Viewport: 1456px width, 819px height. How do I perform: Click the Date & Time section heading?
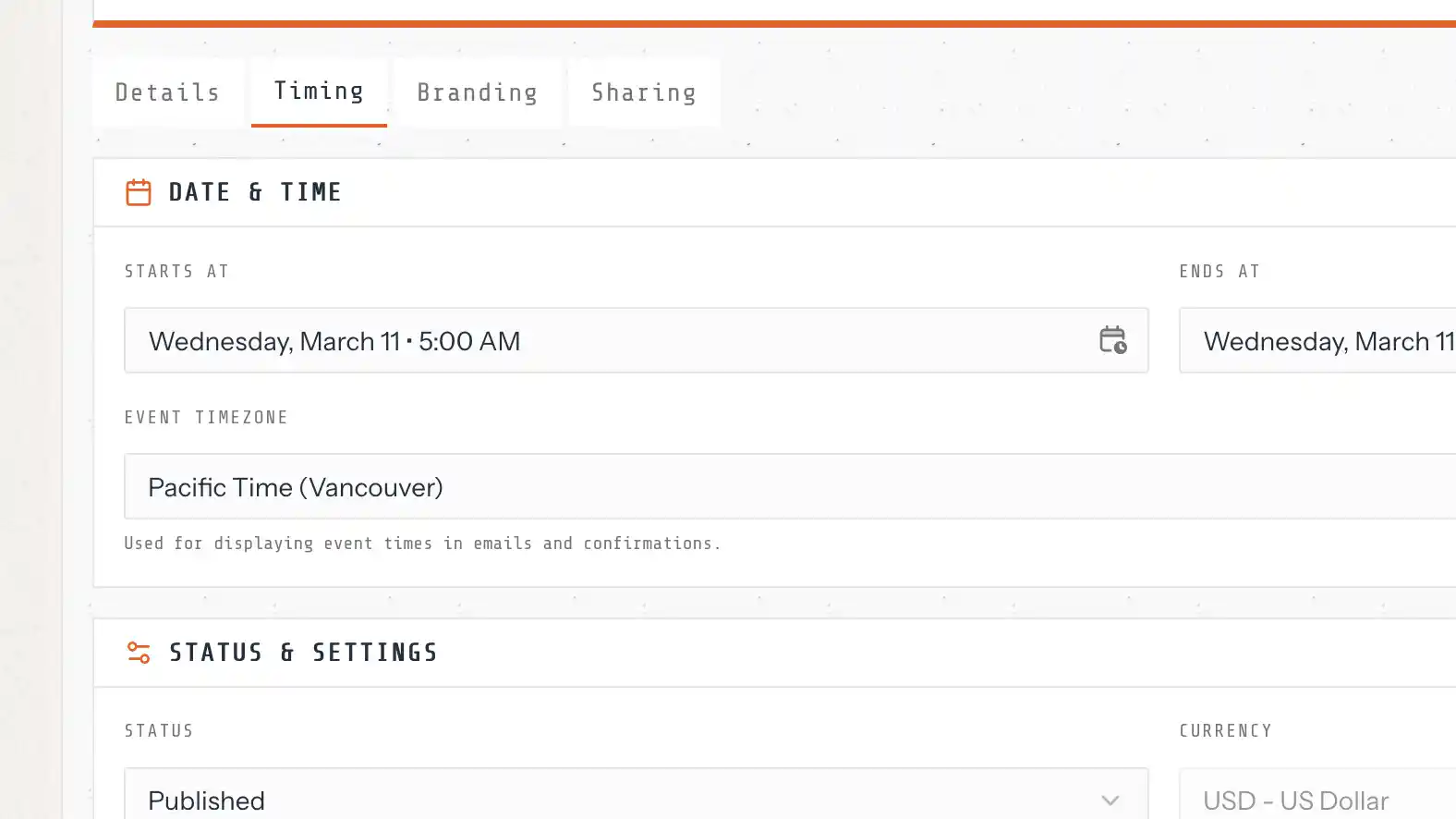pyautogui.click(x=256, y=192)
